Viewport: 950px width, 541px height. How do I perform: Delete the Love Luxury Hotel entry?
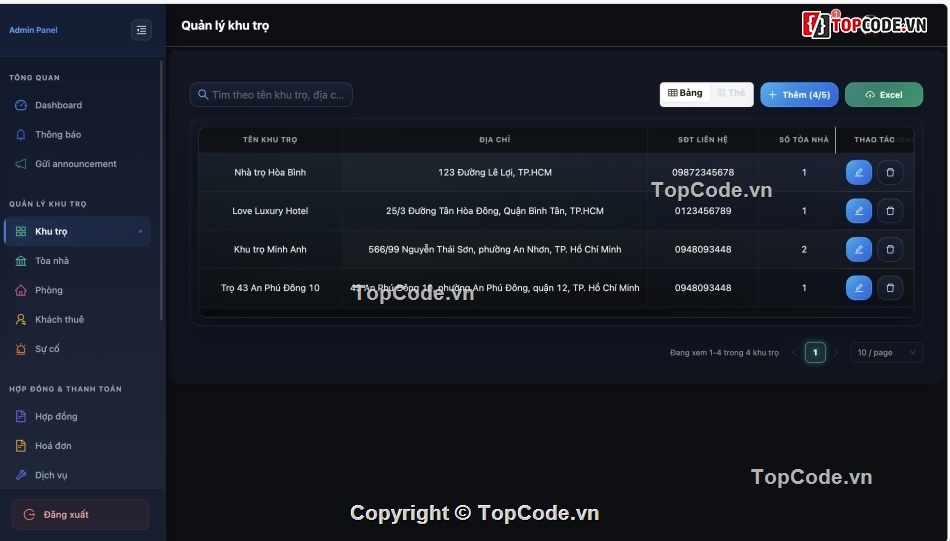coord(890,211)
